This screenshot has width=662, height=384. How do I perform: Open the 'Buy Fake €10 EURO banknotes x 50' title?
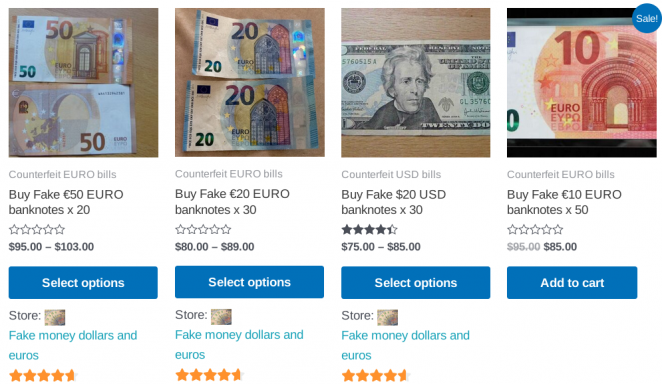pos(564,202)
